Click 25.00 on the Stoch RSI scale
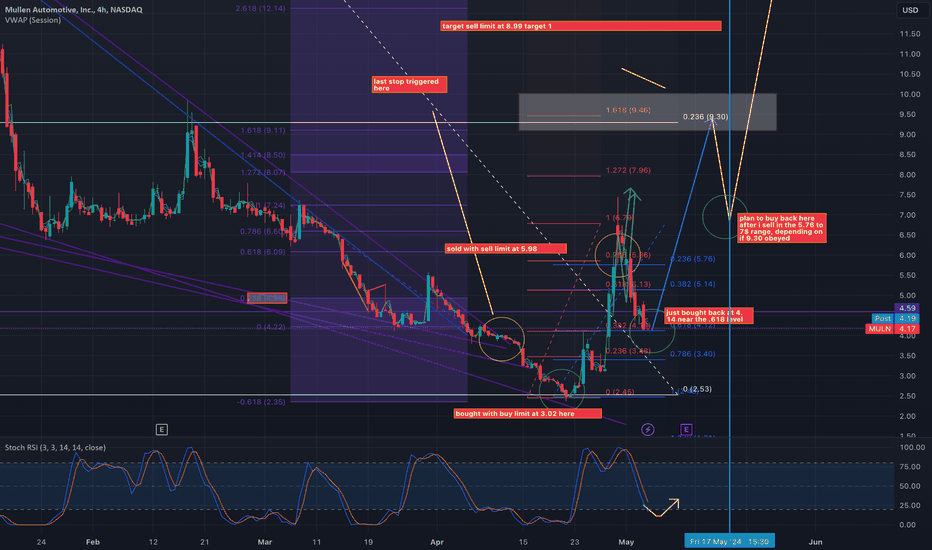The height and width of the screenshot is (550, 932). tap(909, 506)
